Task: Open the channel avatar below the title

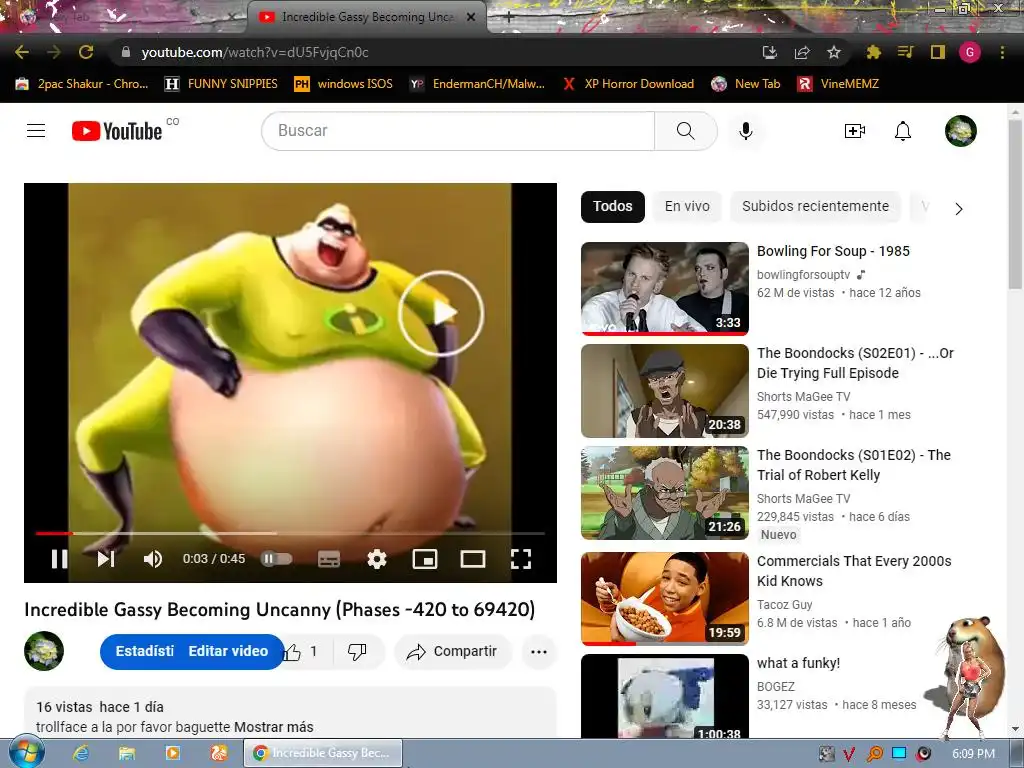Action: (x=44, y=651)
